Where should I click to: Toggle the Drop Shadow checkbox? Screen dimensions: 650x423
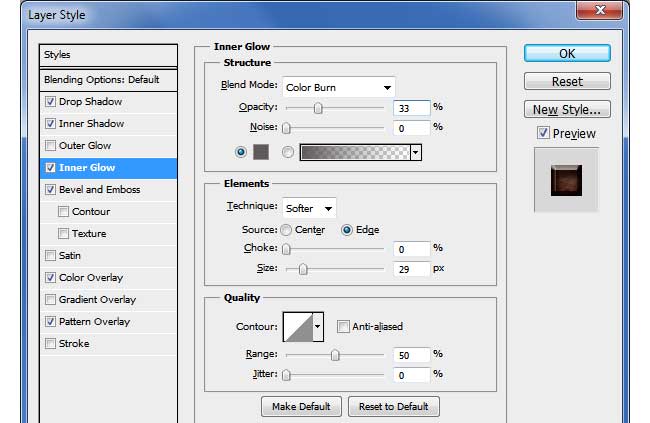point(50,101)
